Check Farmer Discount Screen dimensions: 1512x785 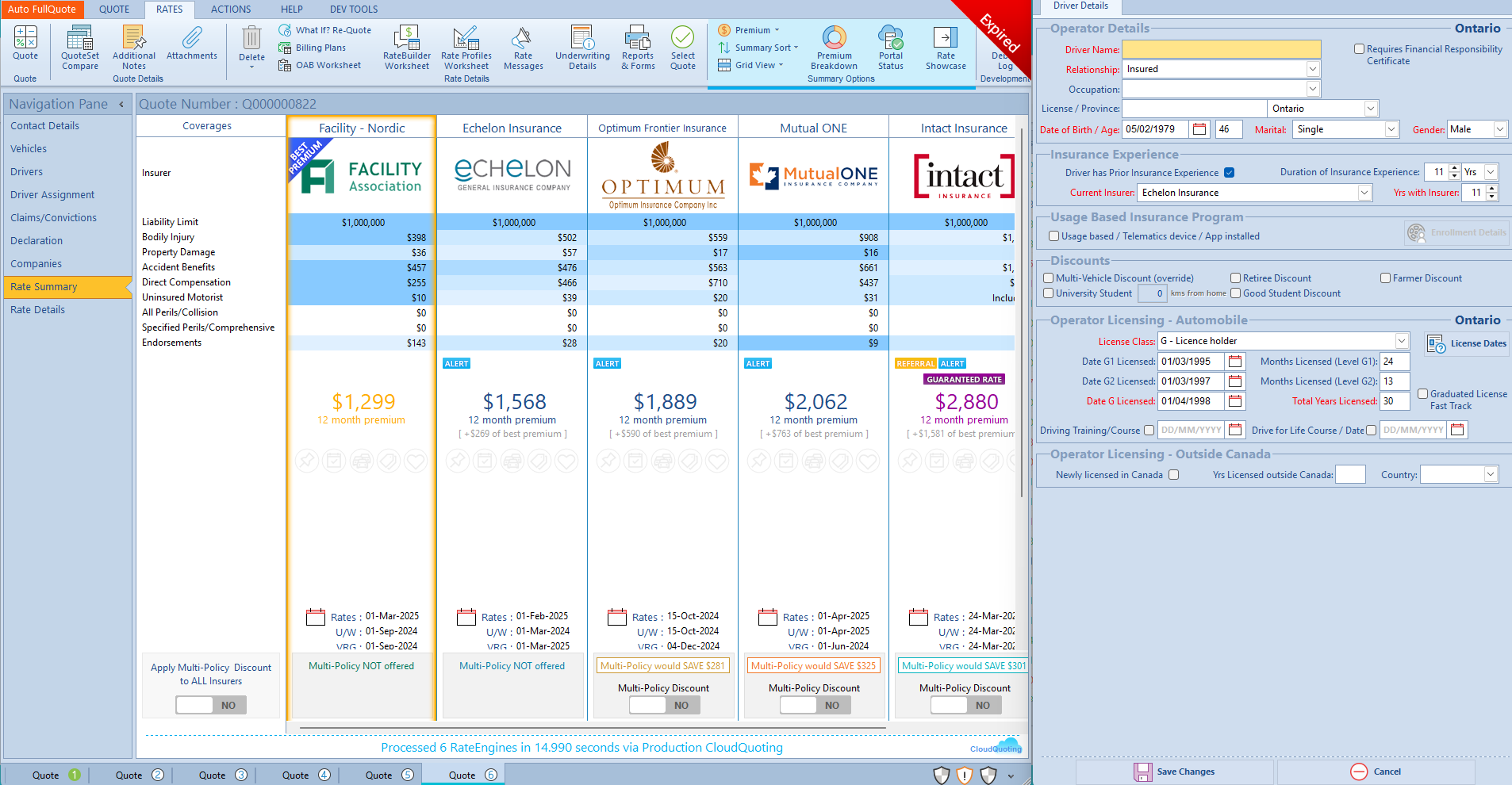pyautogui.click(x=1385, y=278)
